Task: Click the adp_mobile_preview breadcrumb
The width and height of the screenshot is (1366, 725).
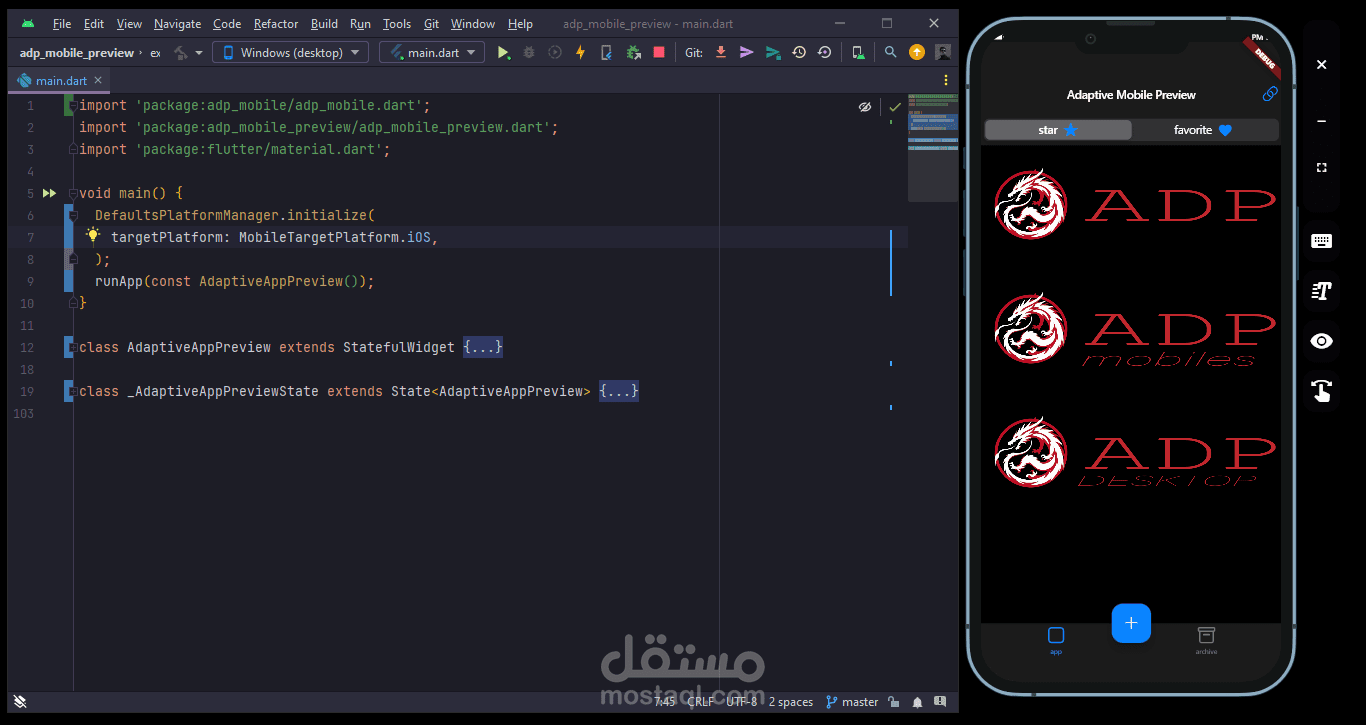Action: [76, 52]
